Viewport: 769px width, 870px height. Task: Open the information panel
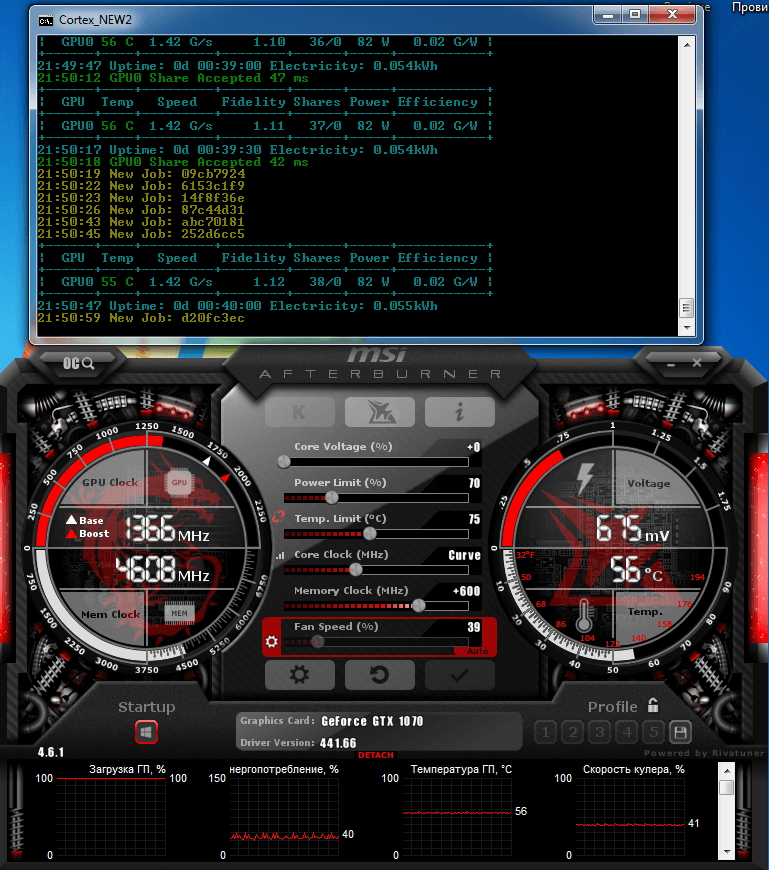[459, 412]
